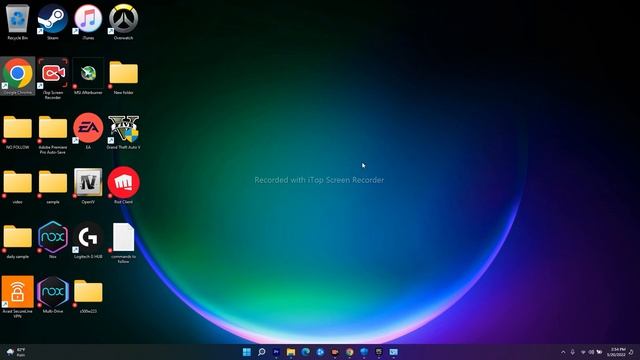Open the Wi-Fi network tray icon
This screenshot has height=360, width=640.
tap(583, 352)
